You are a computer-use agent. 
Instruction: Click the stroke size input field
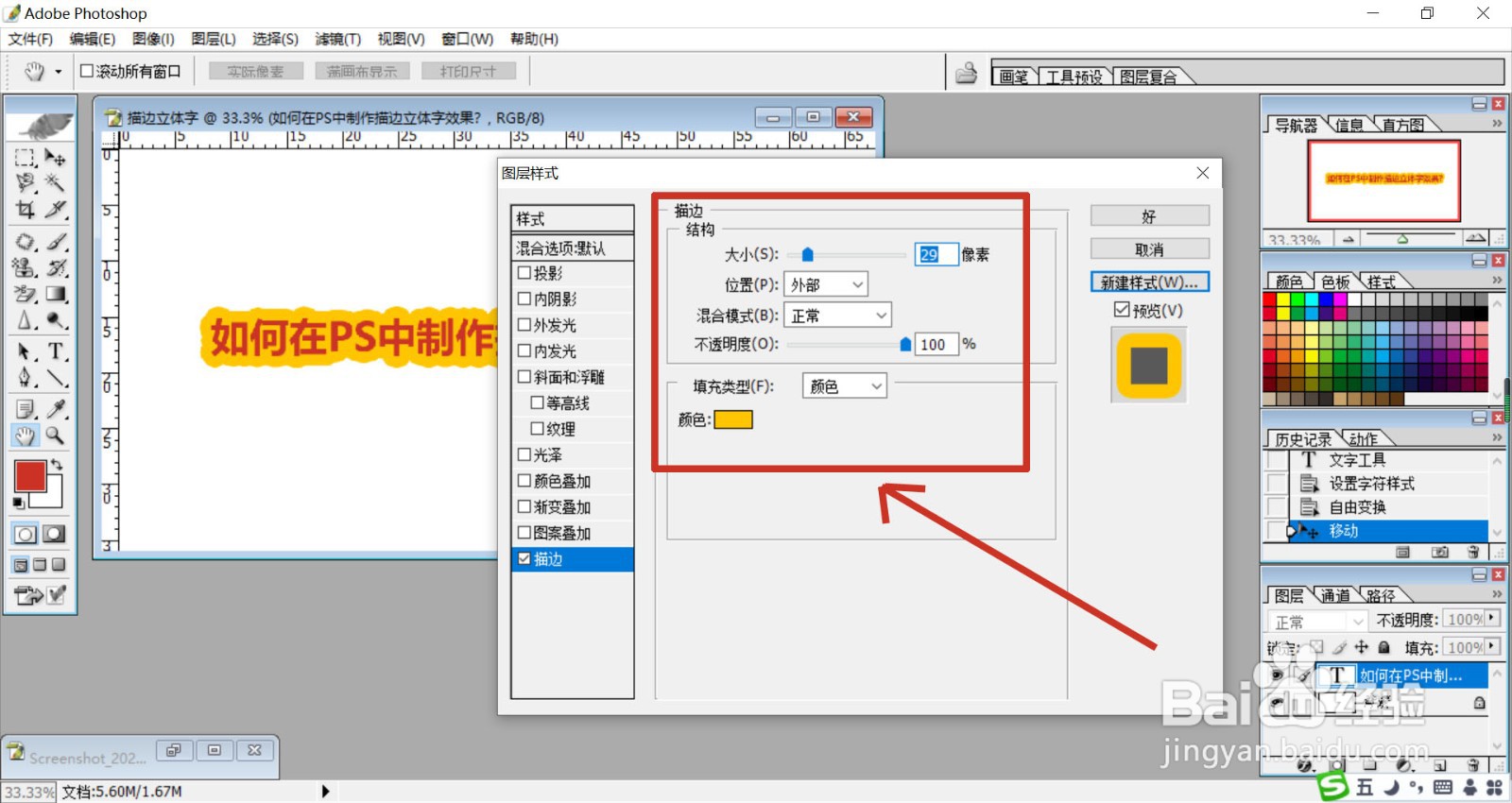click(936, 254)
